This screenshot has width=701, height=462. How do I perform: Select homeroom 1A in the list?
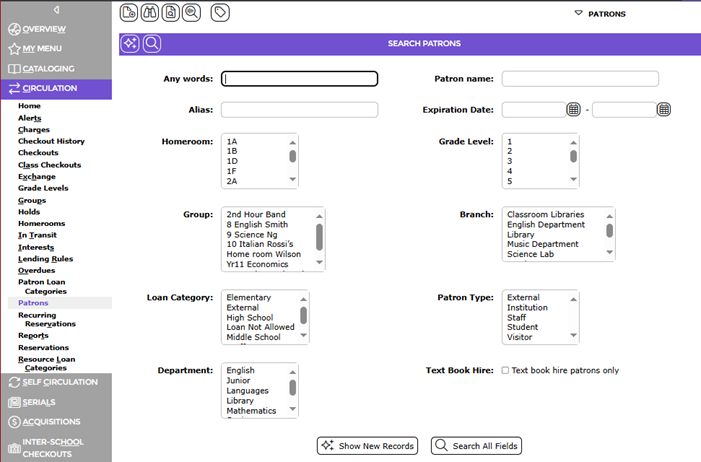coord(232,141)
